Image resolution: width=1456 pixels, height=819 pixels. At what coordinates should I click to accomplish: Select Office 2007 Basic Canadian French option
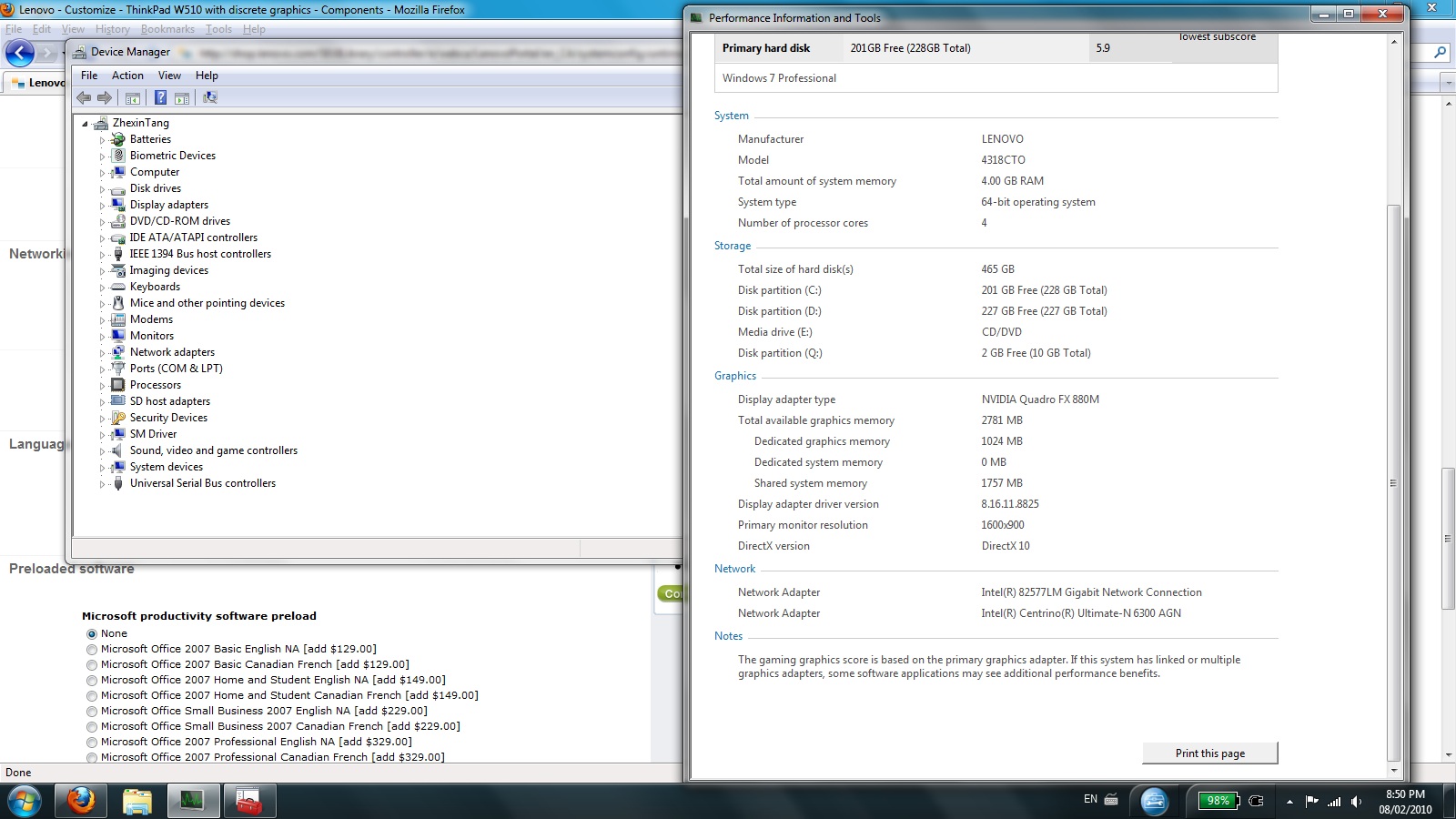(x=92, y=665)
